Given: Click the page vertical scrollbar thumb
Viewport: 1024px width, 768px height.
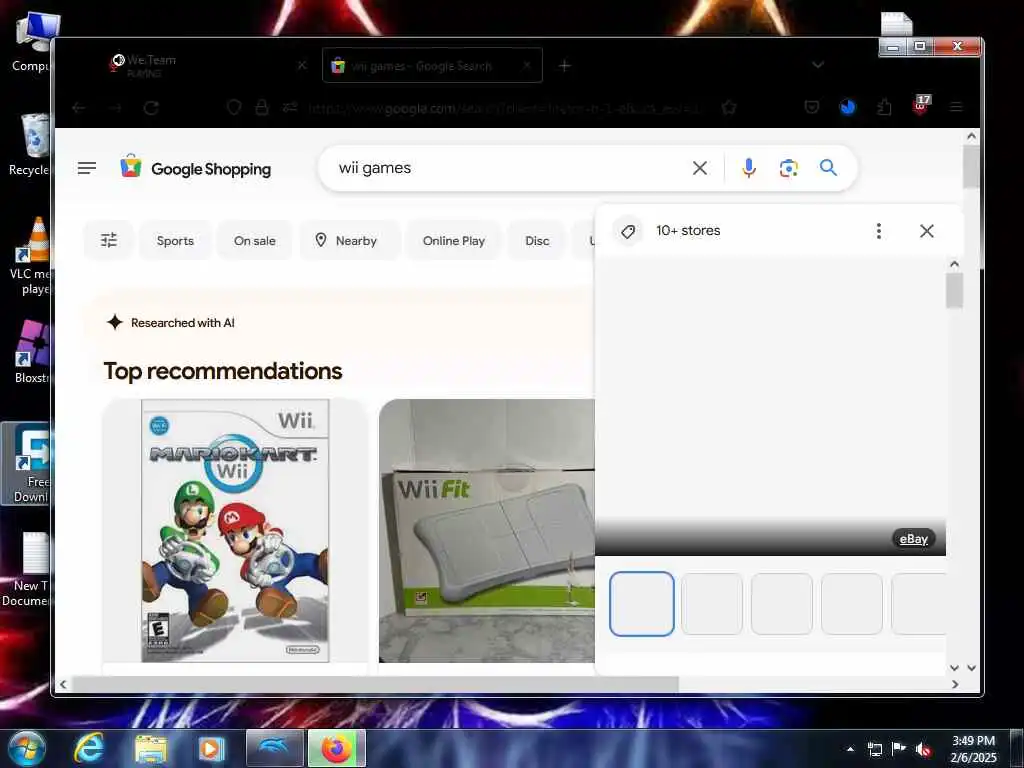Looking at the screenshot, I should [971, 166].
